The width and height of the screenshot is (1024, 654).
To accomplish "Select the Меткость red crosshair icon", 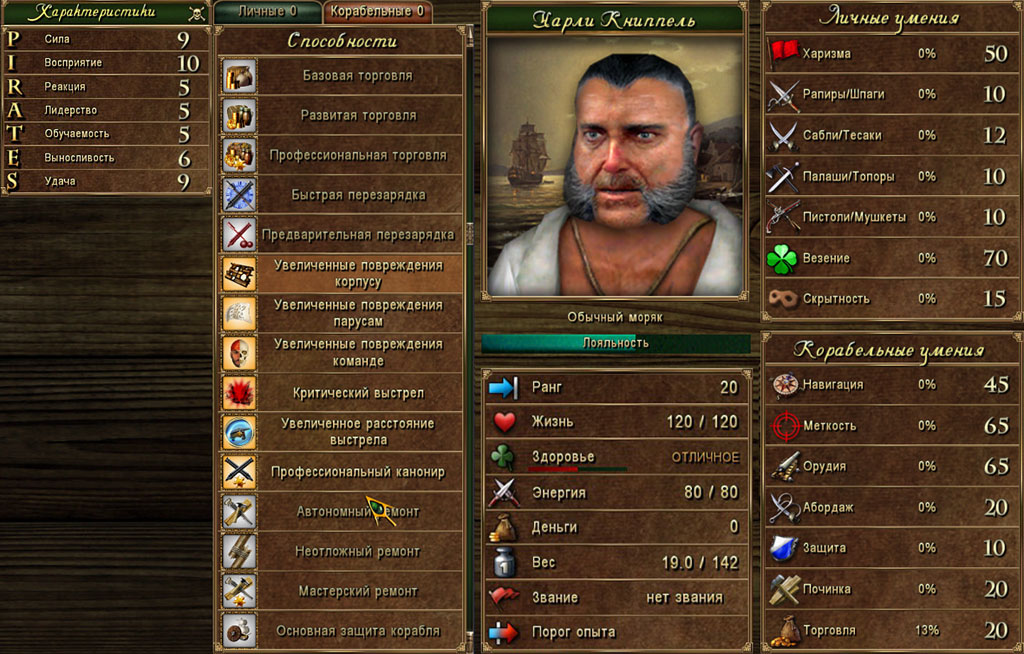I will [x=785, y=426].
